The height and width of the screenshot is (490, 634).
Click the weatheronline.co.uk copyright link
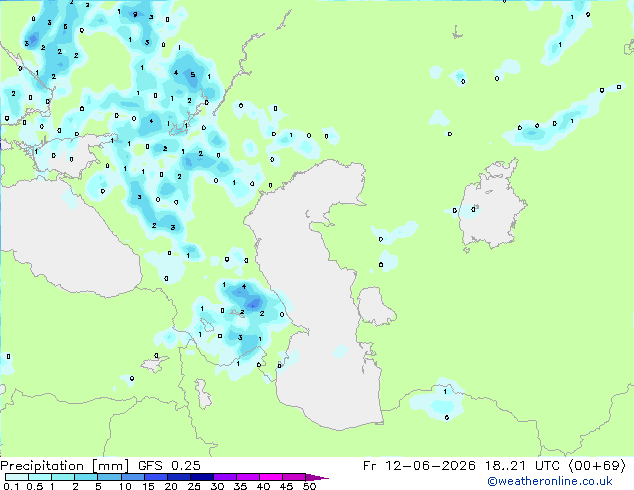point(550,481)
